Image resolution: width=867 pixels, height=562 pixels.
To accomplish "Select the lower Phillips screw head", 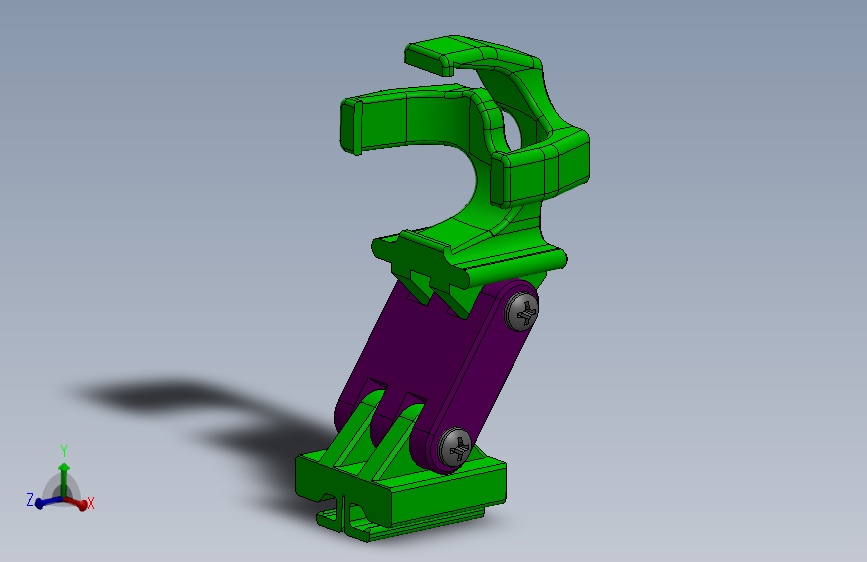I will point(455,446).
